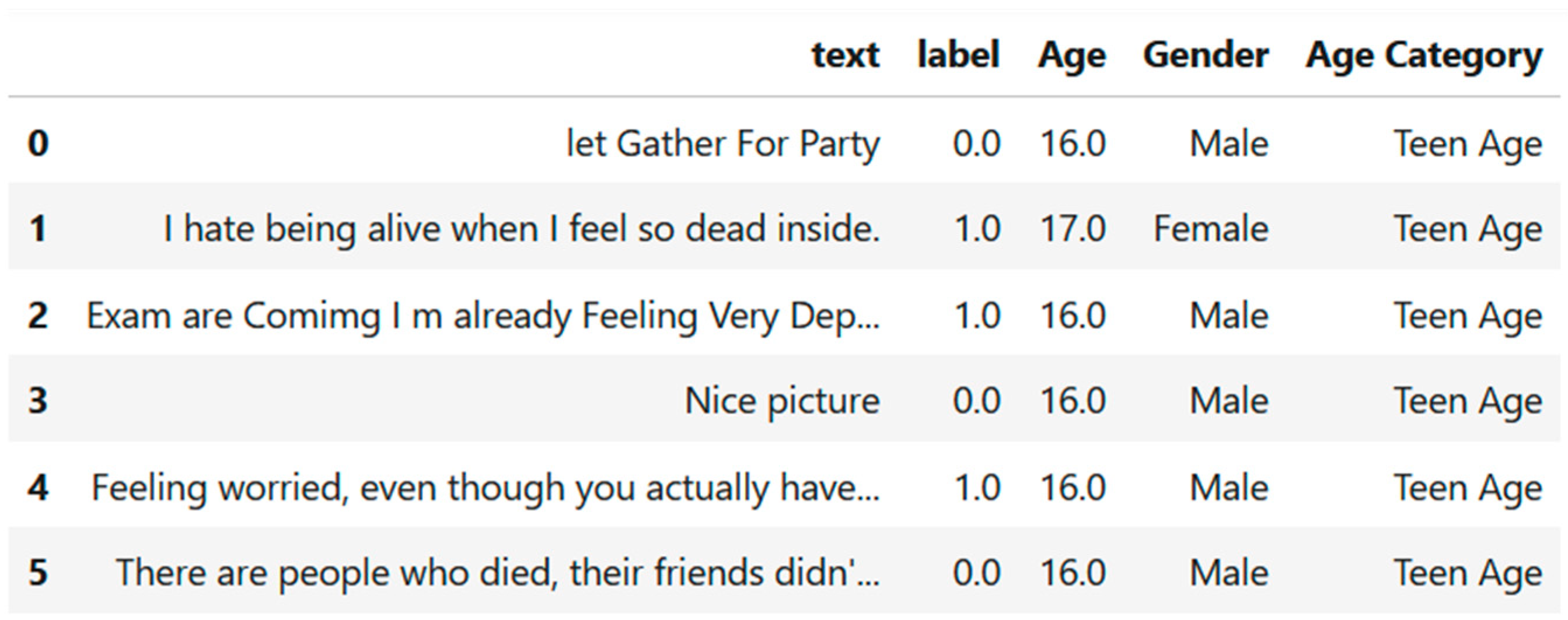
Task: Click the 'There are people who died' cell
Action: click(x=498, y=573)
